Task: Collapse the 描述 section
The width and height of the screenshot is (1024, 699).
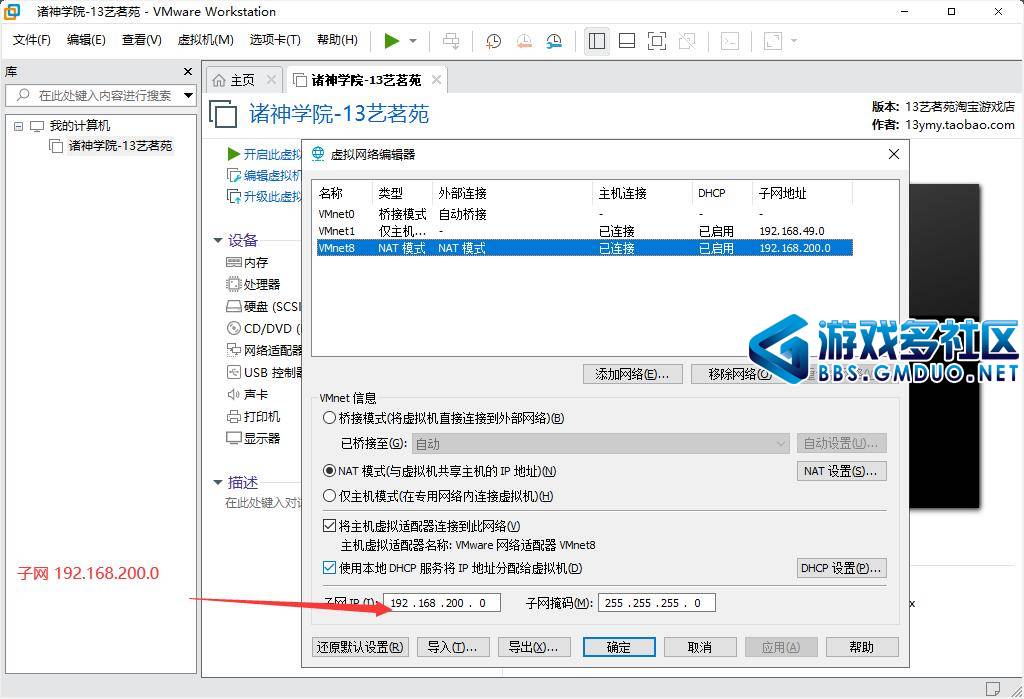Action: [218, 483]
